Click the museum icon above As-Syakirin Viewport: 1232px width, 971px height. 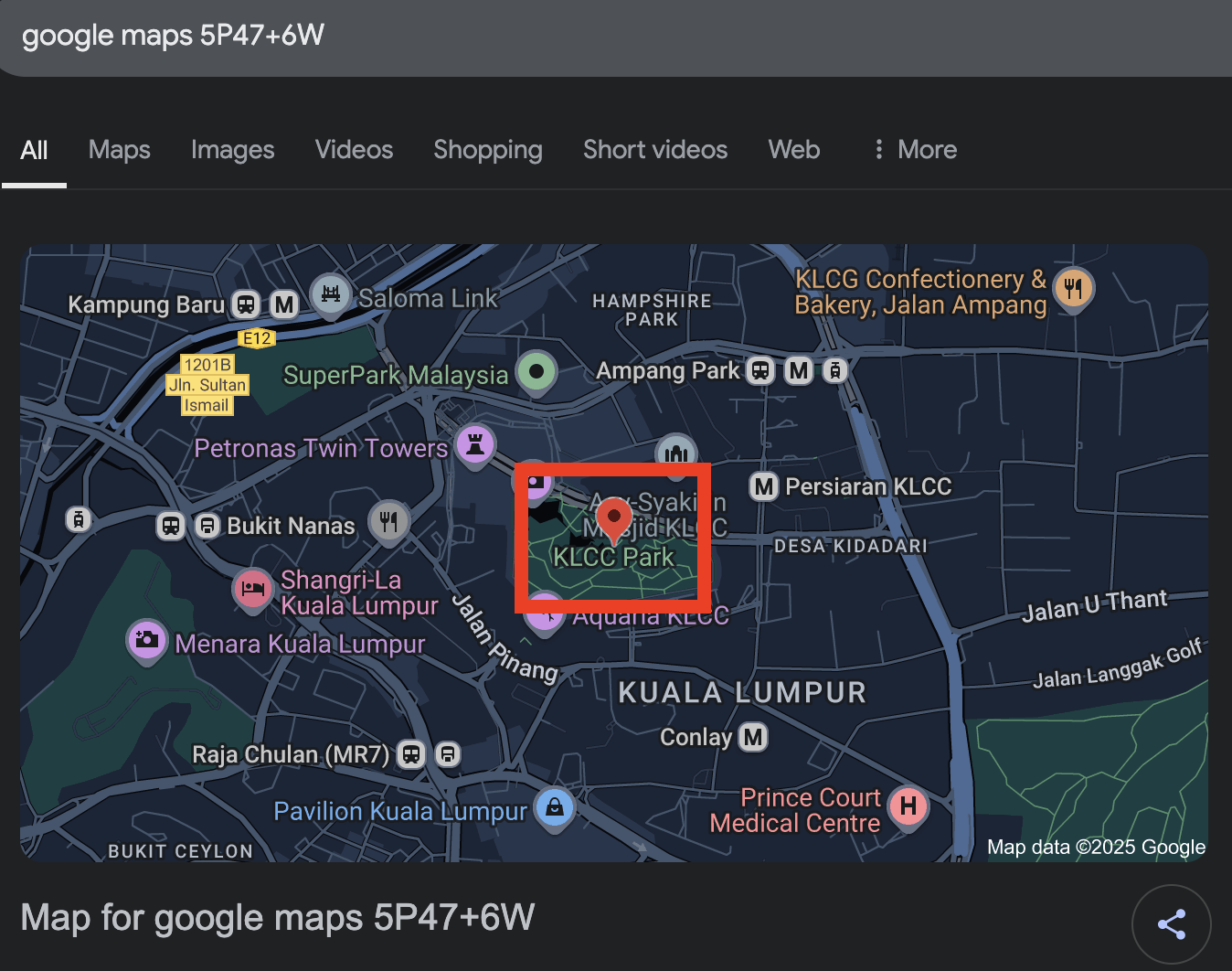(676, 454)
